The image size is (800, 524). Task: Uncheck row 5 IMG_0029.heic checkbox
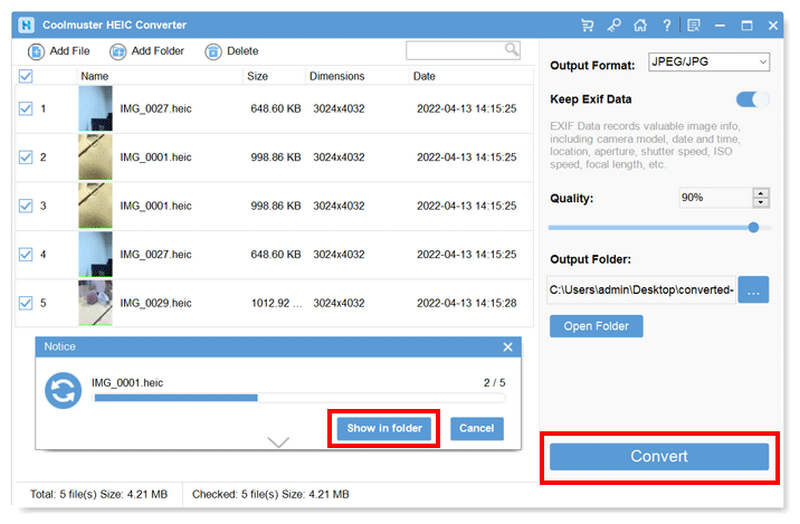26,303
